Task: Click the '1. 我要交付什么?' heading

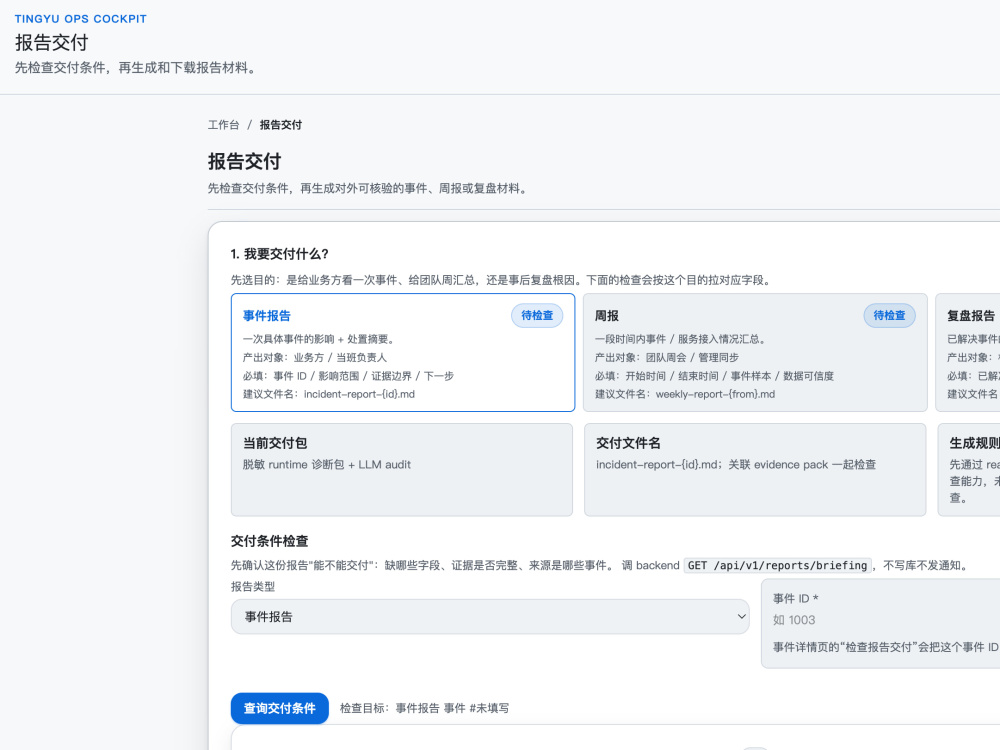Action: point(279,254)
